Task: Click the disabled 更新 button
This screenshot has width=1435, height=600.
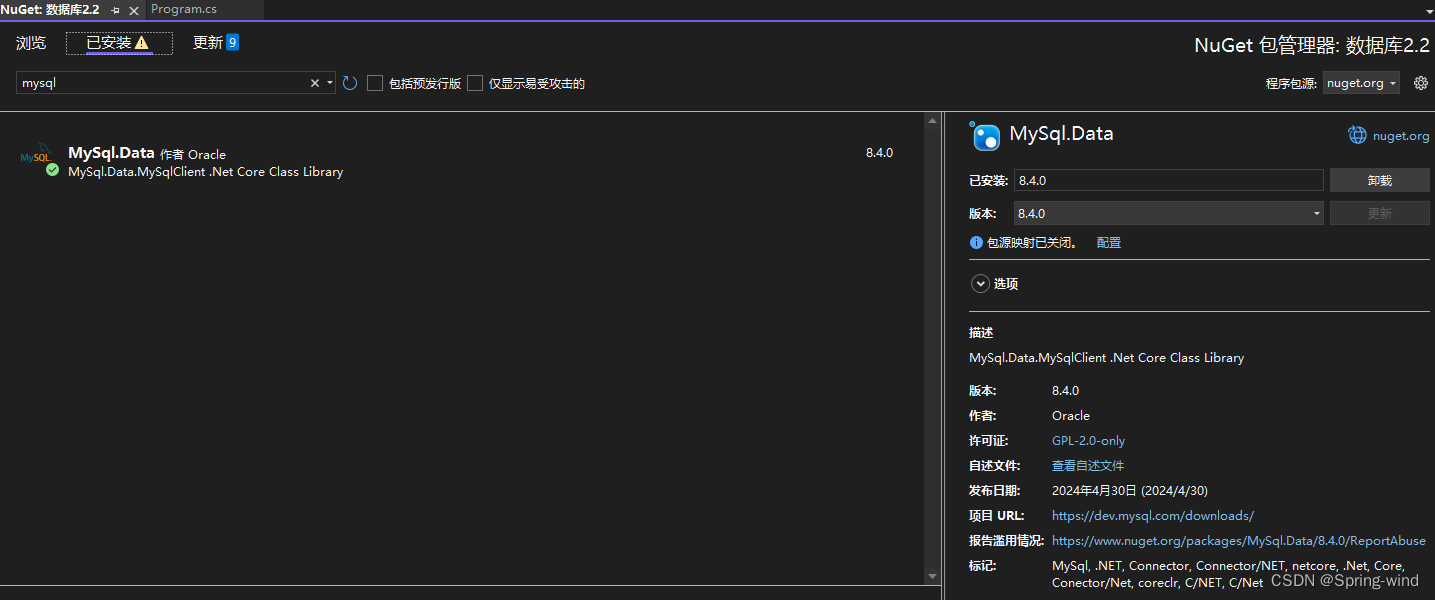Action: (x=1379, y=213)
